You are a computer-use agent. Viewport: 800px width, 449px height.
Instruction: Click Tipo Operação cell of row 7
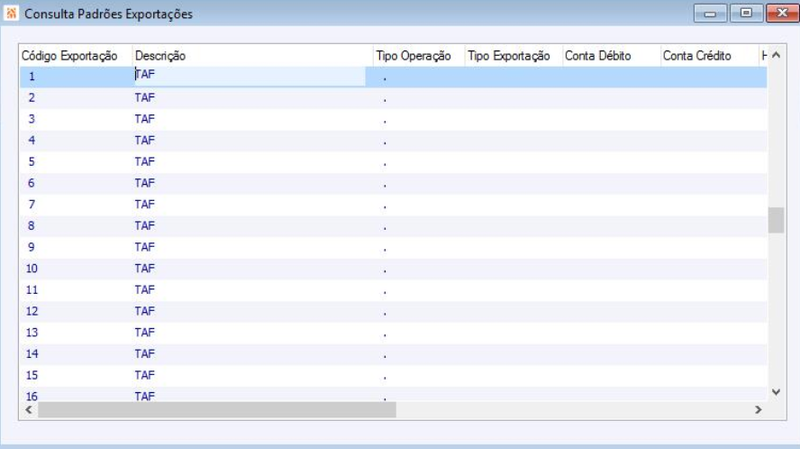click(x=419, y=205)
